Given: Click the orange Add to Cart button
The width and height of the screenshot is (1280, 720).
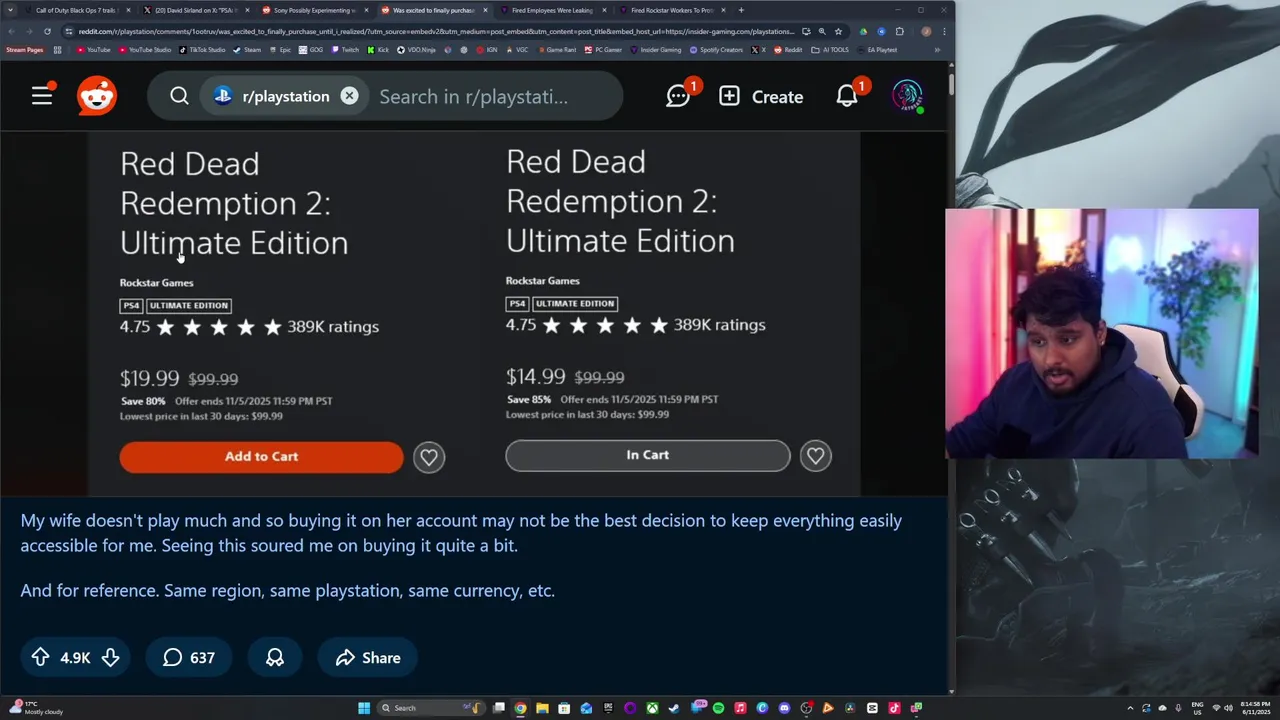Looking at the screenshot, I should pyautogui.click(x=261, y=456).
